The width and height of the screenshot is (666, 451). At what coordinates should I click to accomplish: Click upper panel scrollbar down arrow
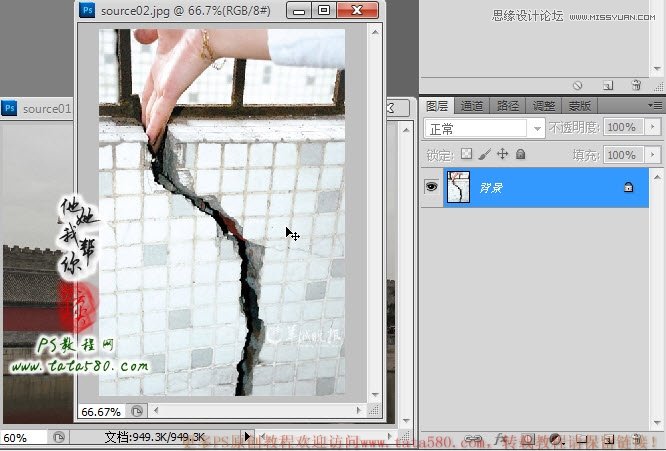pos(657,68)
